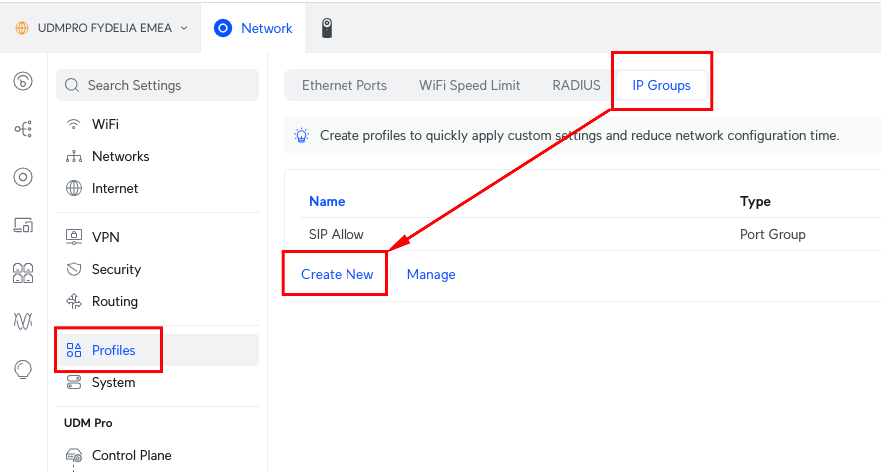Expand the UDMPRO FYDELIA EMEA site dropdown
Image resolution: width=881 pixels, height=472 pixels.
[101, 28]
